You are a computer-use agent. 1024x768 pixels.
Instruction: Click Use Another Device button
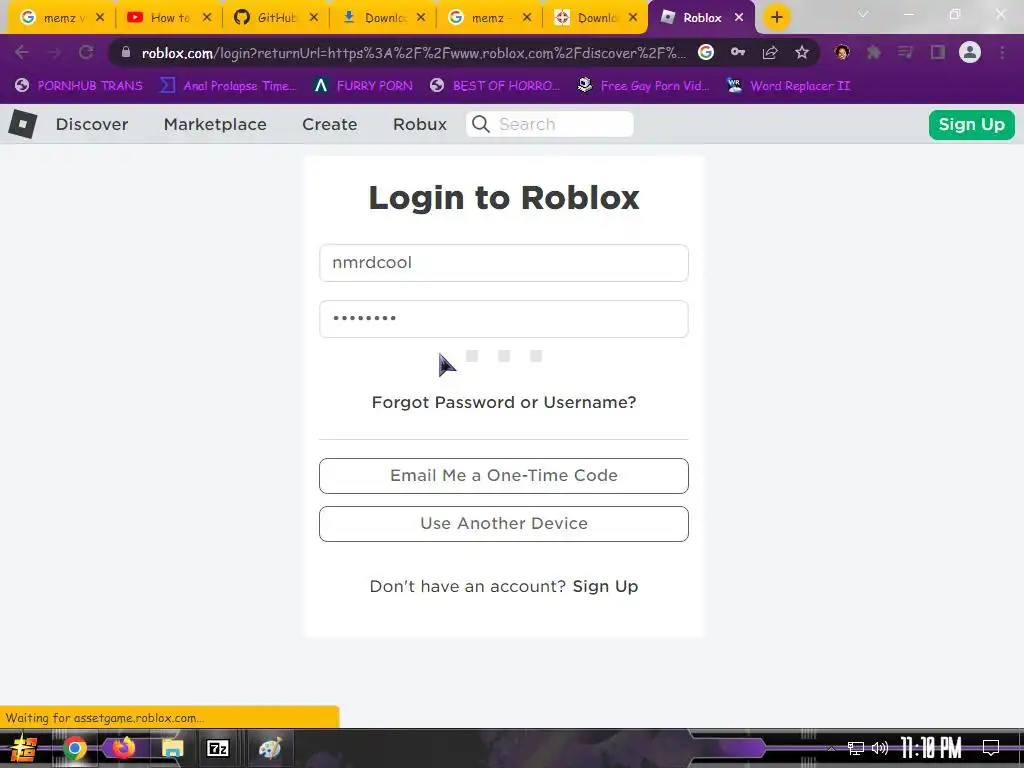coord(504,524)
